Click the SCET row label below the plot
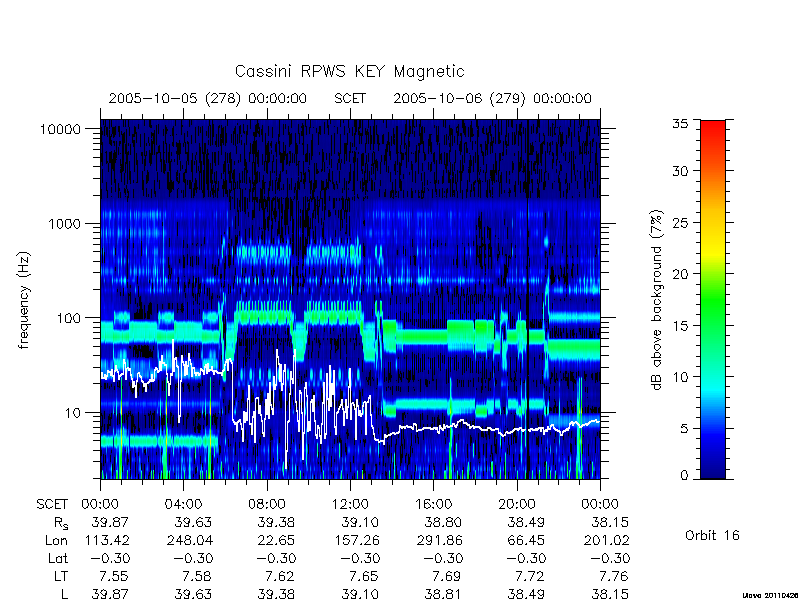The height and width of the screenshot is (600, 800). pos(52,504)
